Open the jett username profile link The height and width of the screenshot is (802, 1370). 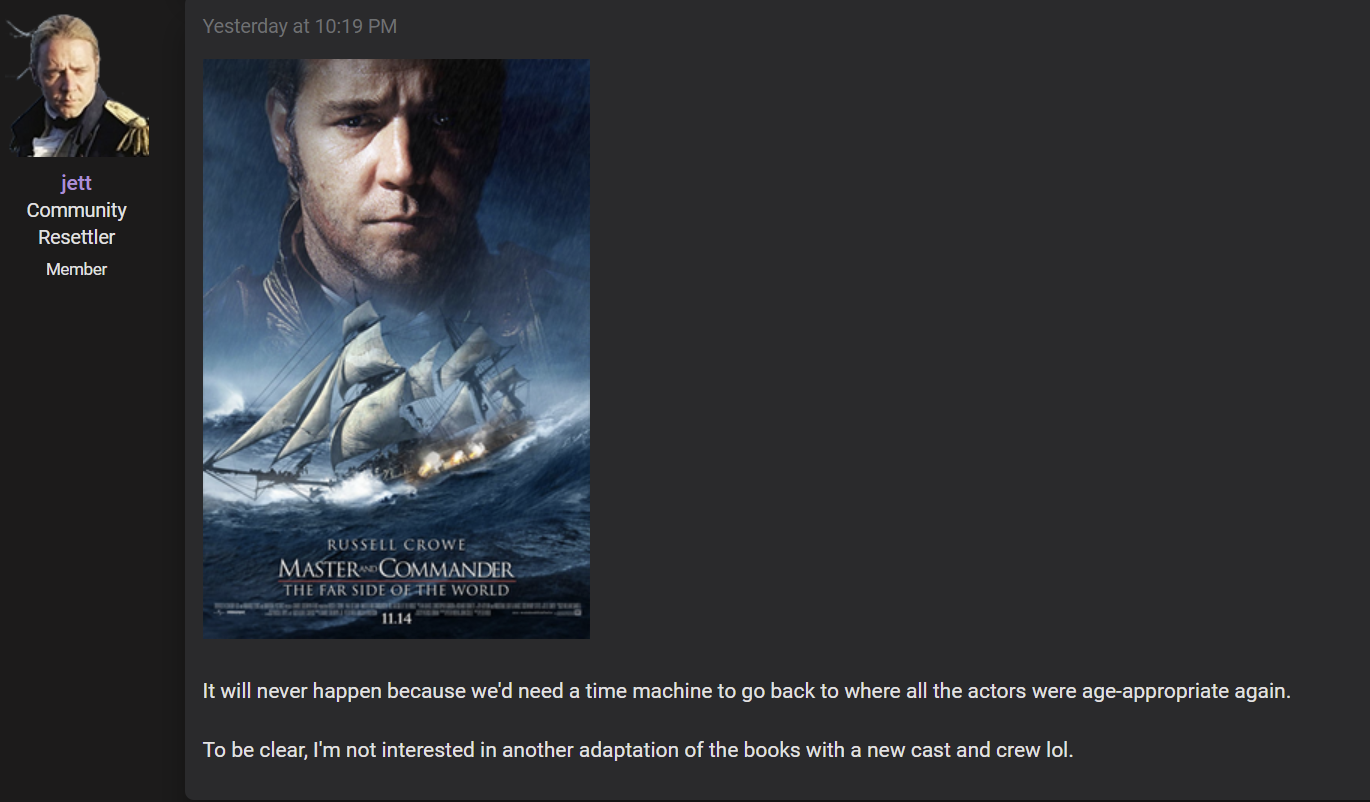pyautogui.click(x=76, y=183)
